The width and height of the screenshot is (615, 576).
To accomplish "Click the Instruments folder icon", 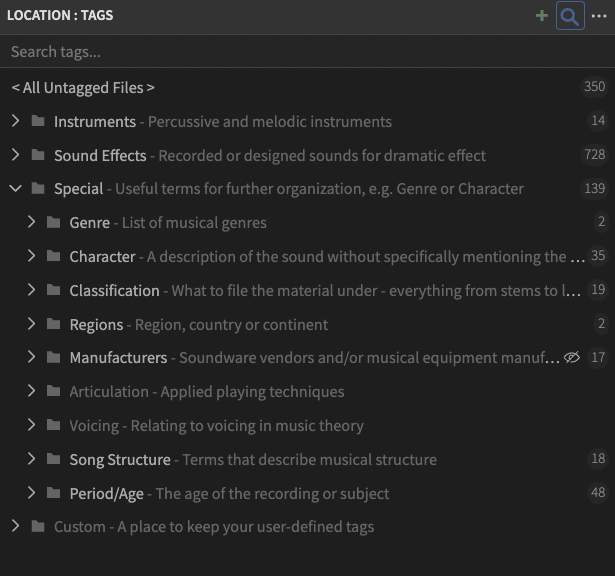I will click(38, 122).
